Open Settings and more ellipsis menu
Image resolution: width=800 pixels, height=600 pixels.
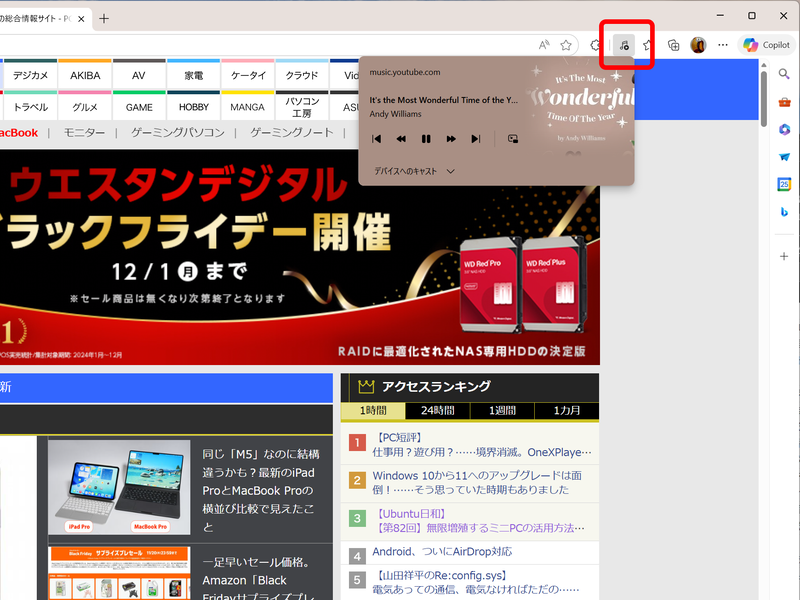pyautogui.click(x=722, y=45)
